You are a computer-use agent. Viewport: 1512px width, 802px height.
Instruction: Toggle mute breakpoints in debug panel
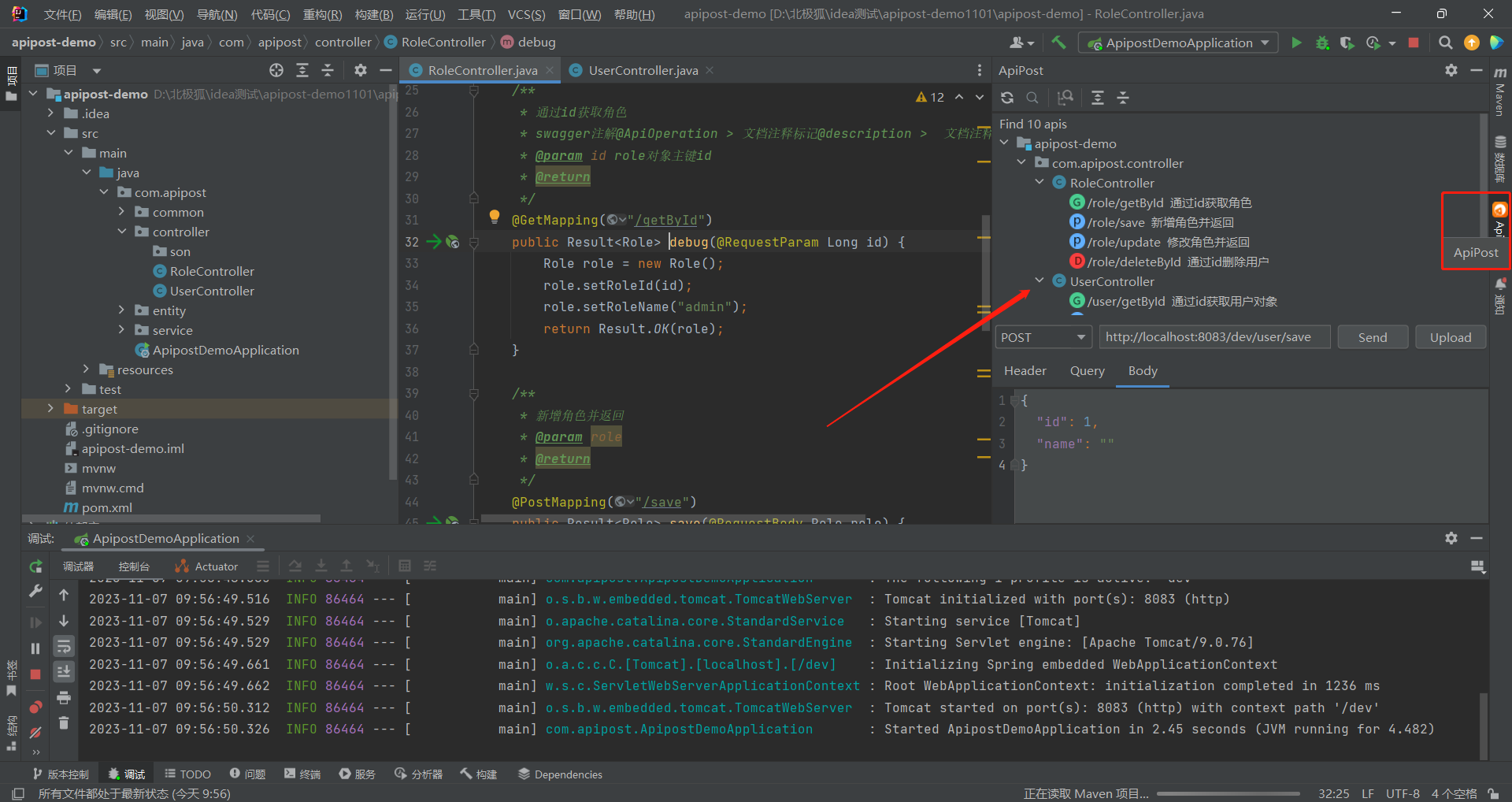tap(35, 733)
